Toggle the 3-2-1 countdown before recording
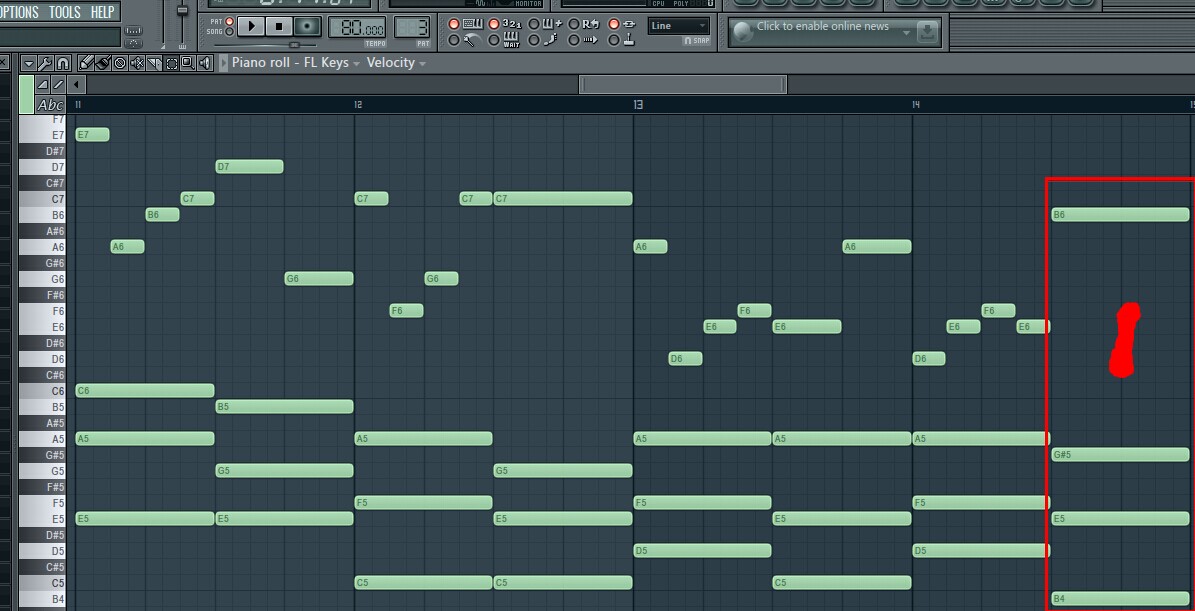 511,24
